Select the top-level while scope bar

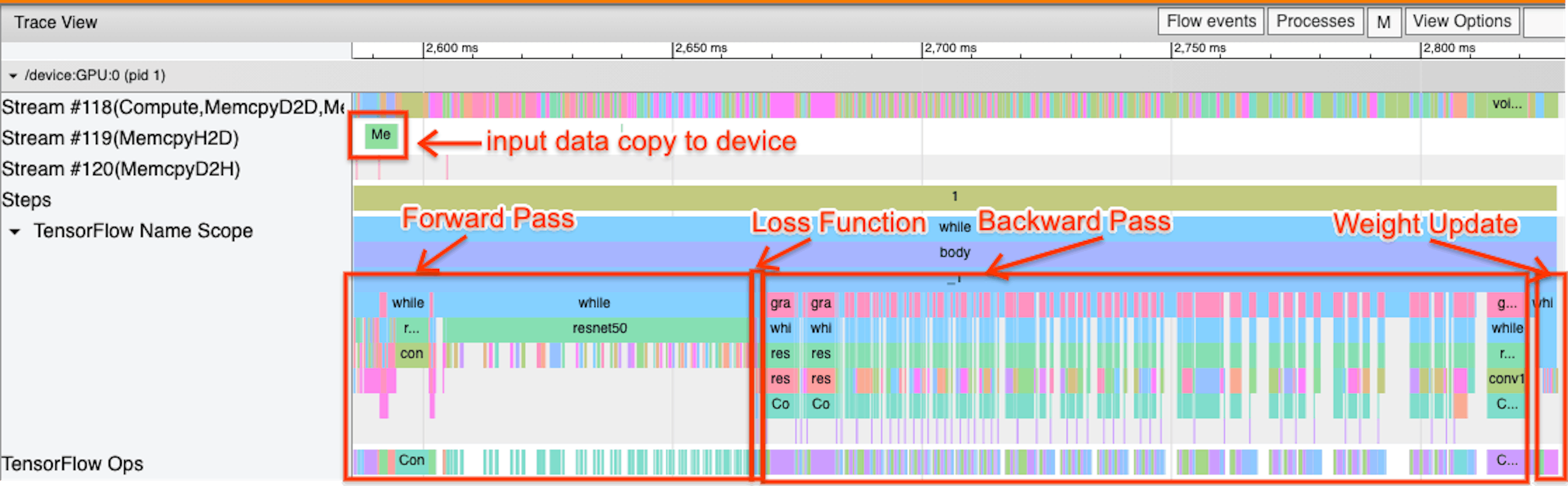[x=954, y=228]
